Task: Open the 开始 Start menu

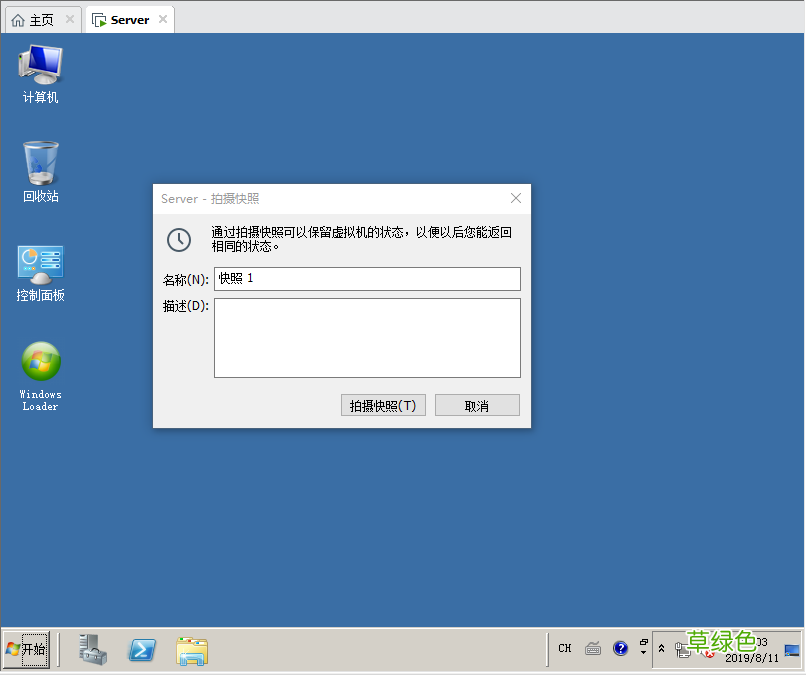Action: pos(27,648)
